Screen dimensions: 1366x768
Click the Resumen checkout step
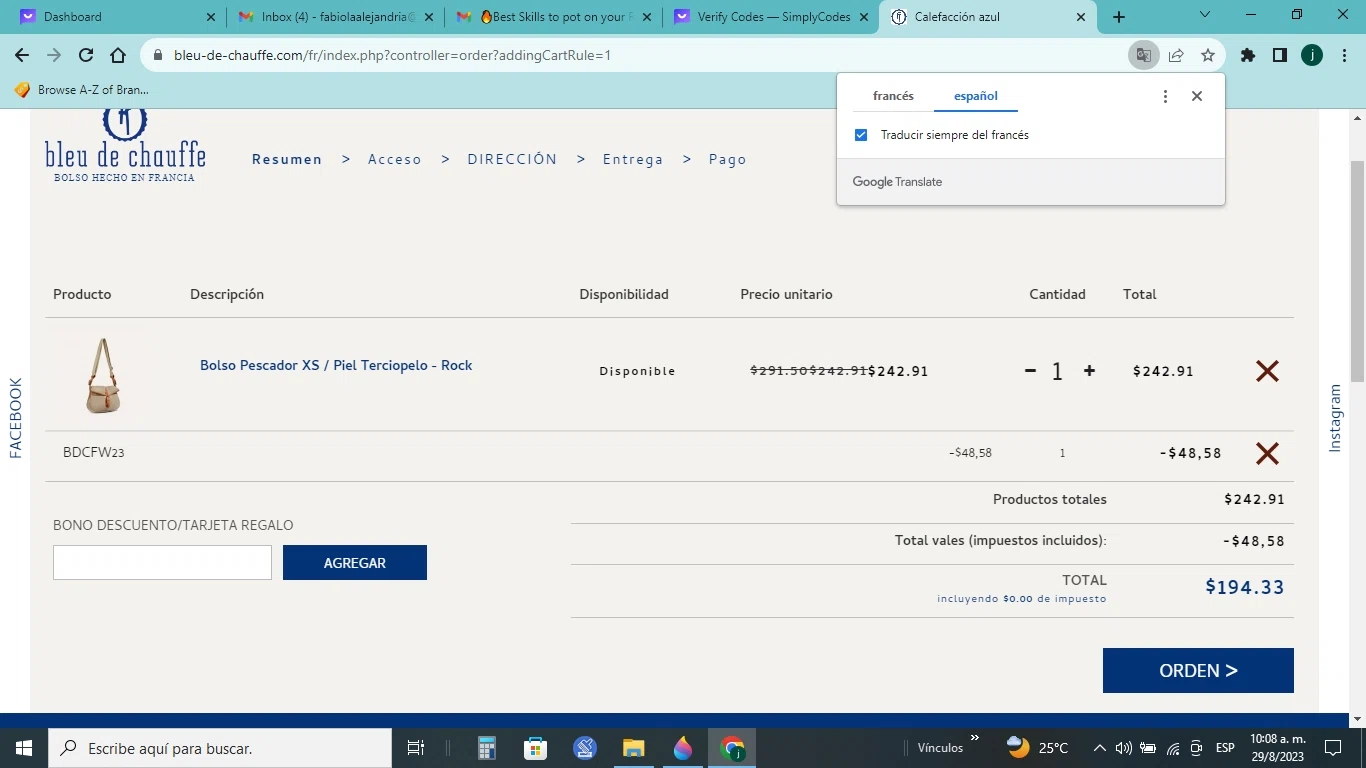pyautogui.click(x=287, y=159)
